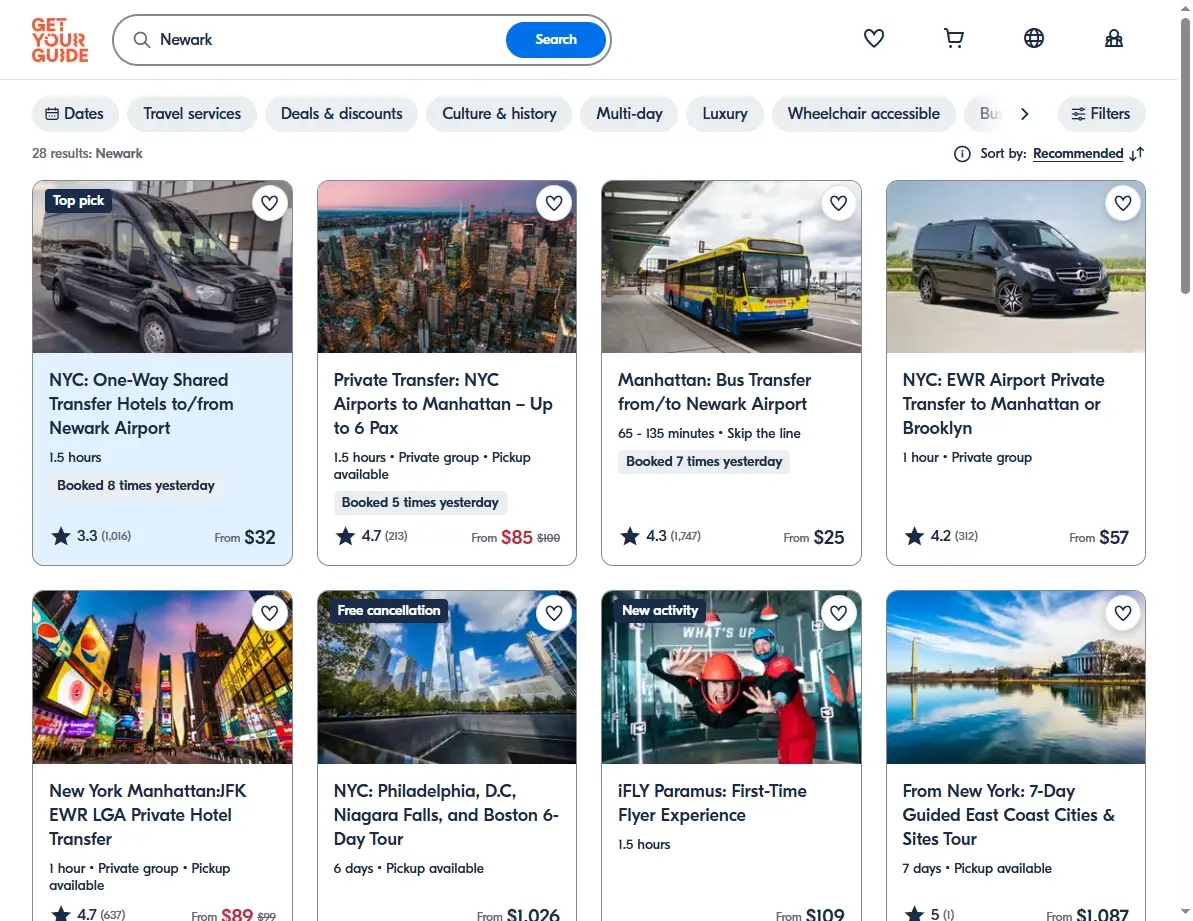Favorite Private Transfer NYC Airports to Manhattan card
This screenshot has width=1193, height=921.
554,203
